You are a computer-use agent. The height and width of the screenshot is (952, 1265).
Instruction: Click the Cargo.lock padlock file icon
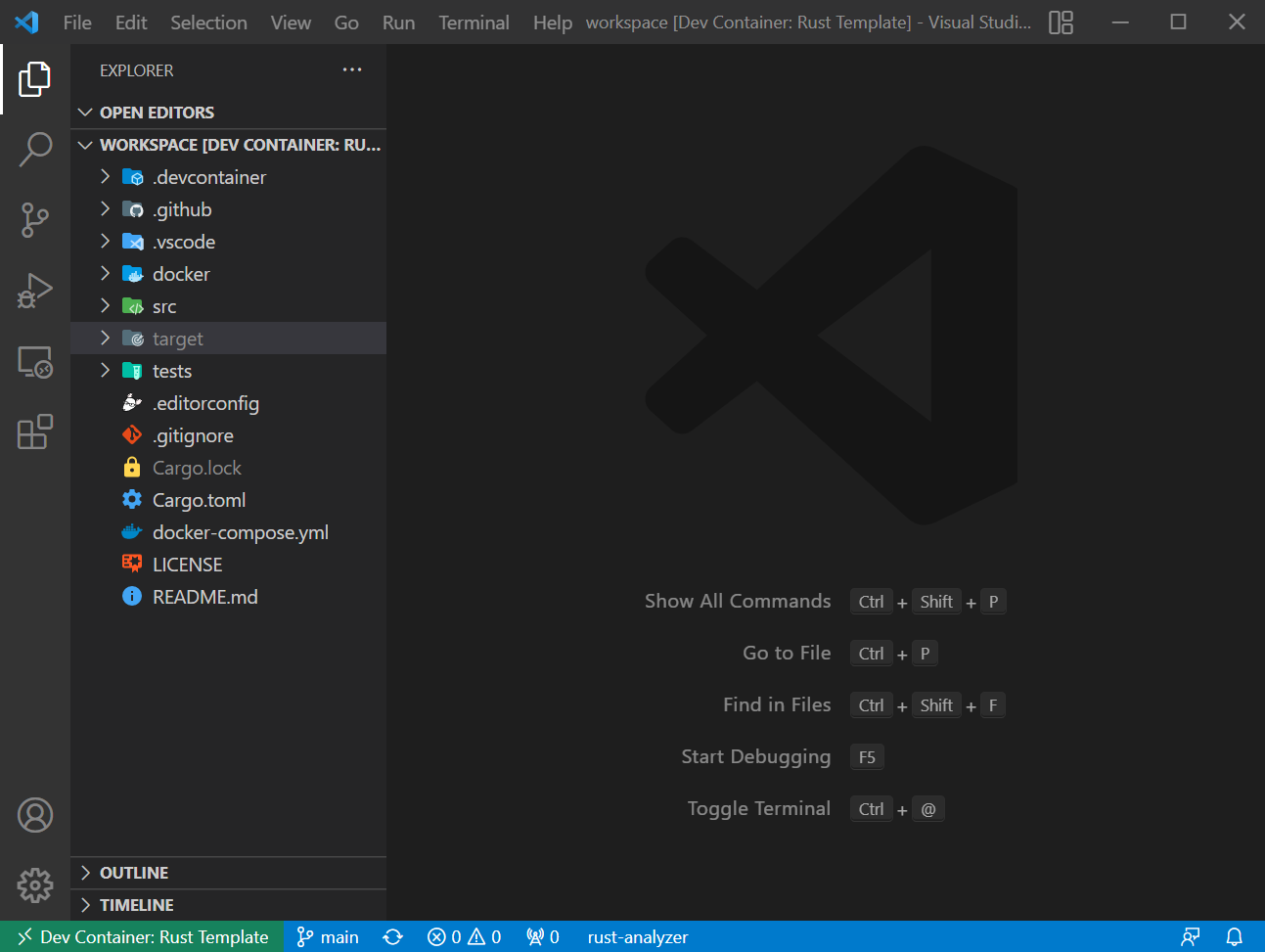[132, 468]
